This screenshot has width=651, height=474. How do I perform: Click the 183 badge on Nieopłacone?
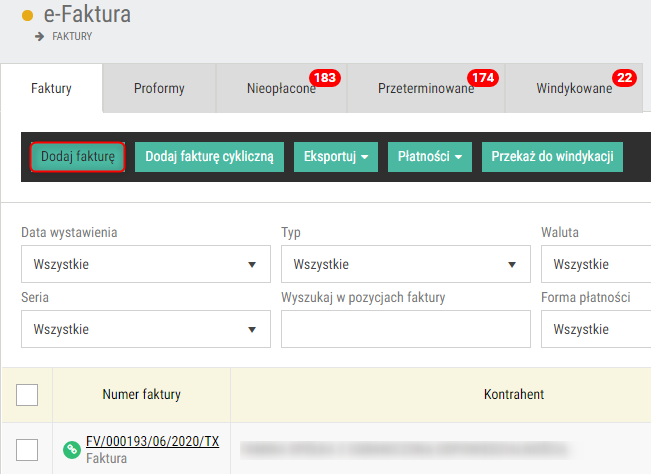coord(325,78)
